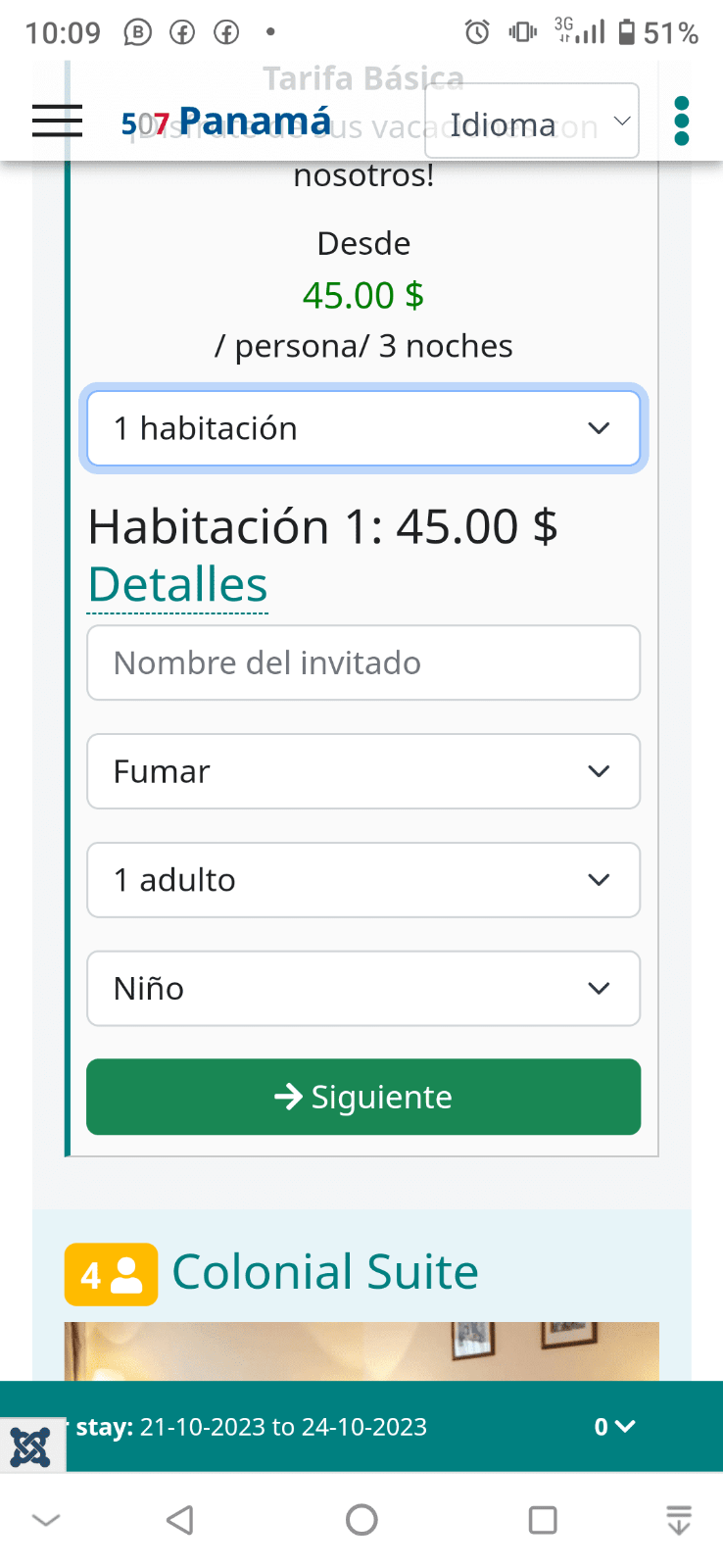The width and height of the screenshot is (723, 1568).
Task: Tap the keyboard-hide arrow in navigation bar
Action: pyautogui.click(x=46, y=1520)
